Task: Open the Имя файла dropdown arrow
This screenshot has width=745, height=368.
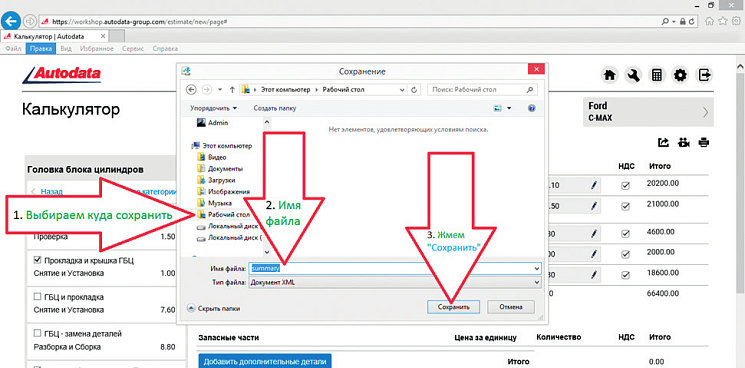Action: (x=537, y=269)
